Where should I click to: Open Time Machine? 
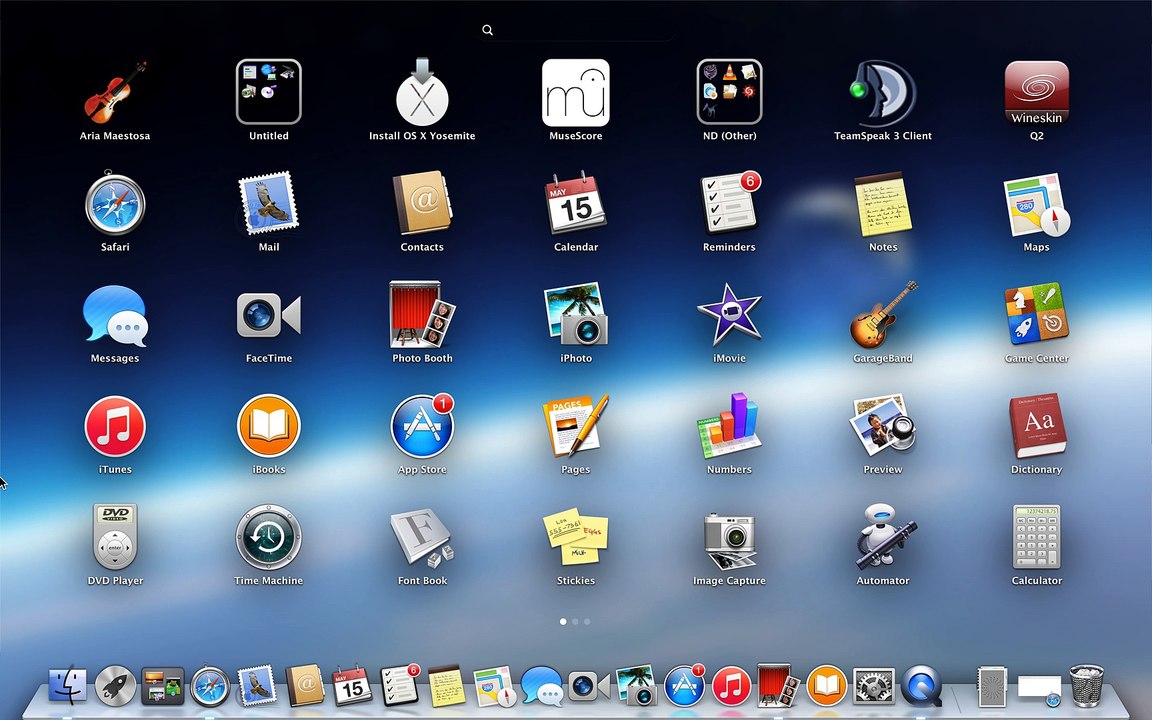(x=269, y=537)
